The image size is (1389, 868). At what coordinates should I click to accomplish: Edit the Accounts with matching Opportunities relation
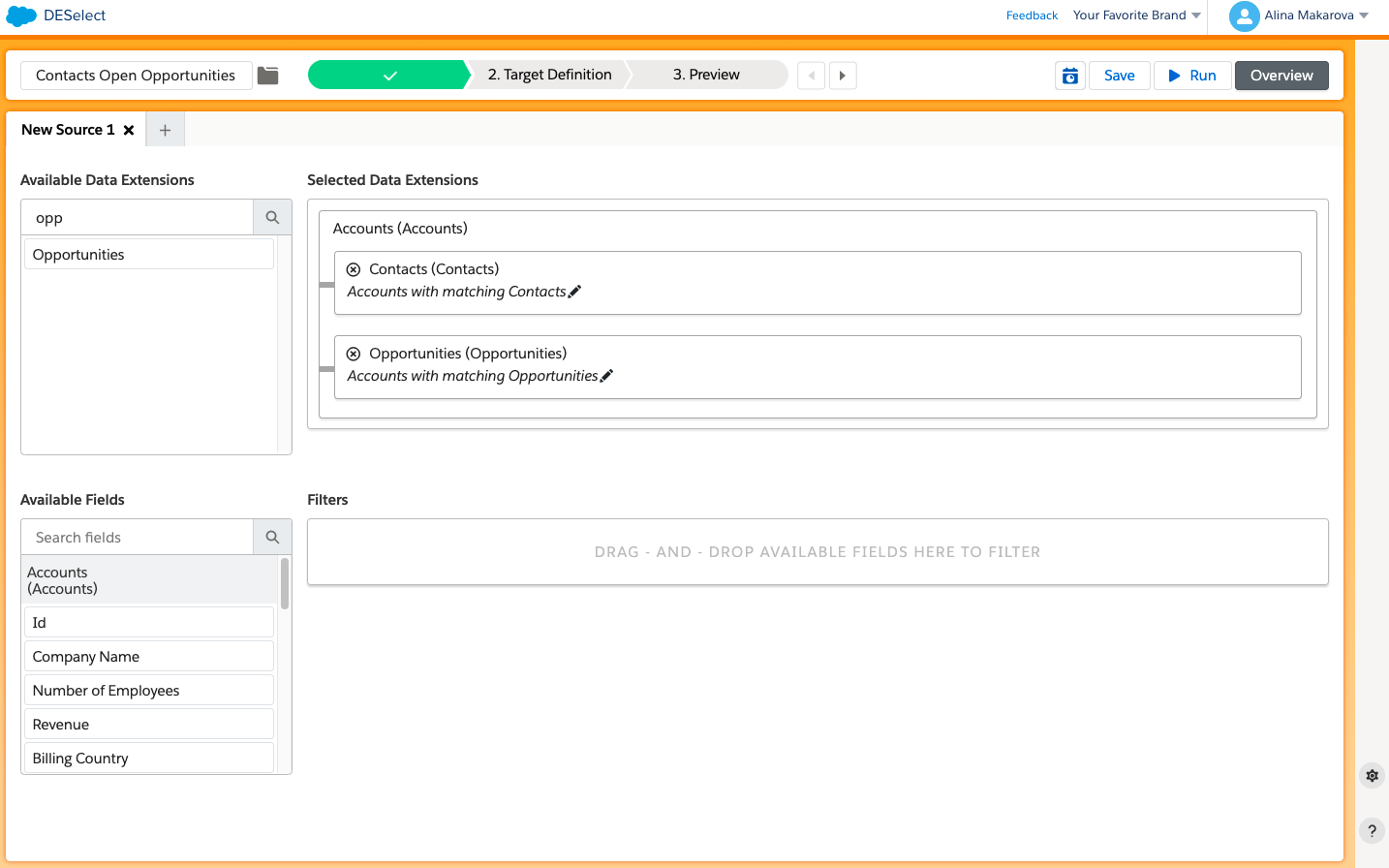606,376
